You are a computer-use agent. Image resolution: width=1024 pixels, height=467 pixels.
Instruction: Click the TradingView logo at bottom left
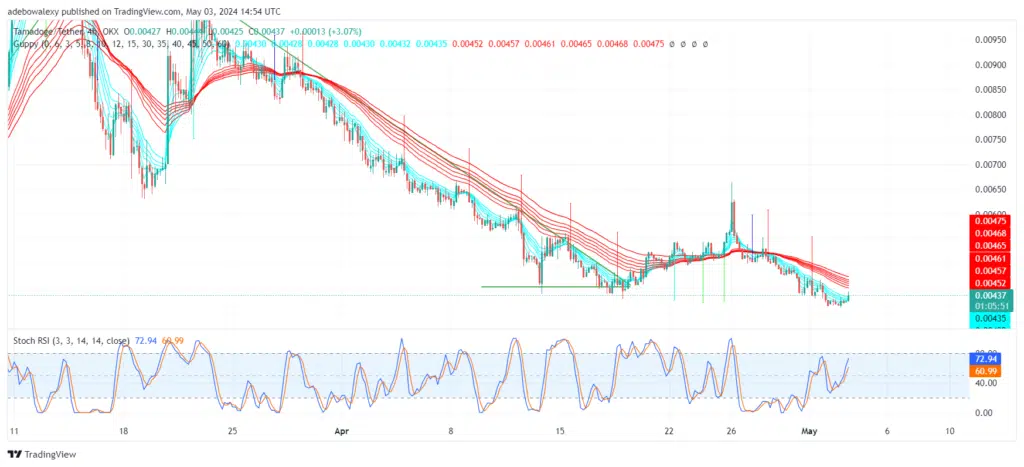coord(40,455)
